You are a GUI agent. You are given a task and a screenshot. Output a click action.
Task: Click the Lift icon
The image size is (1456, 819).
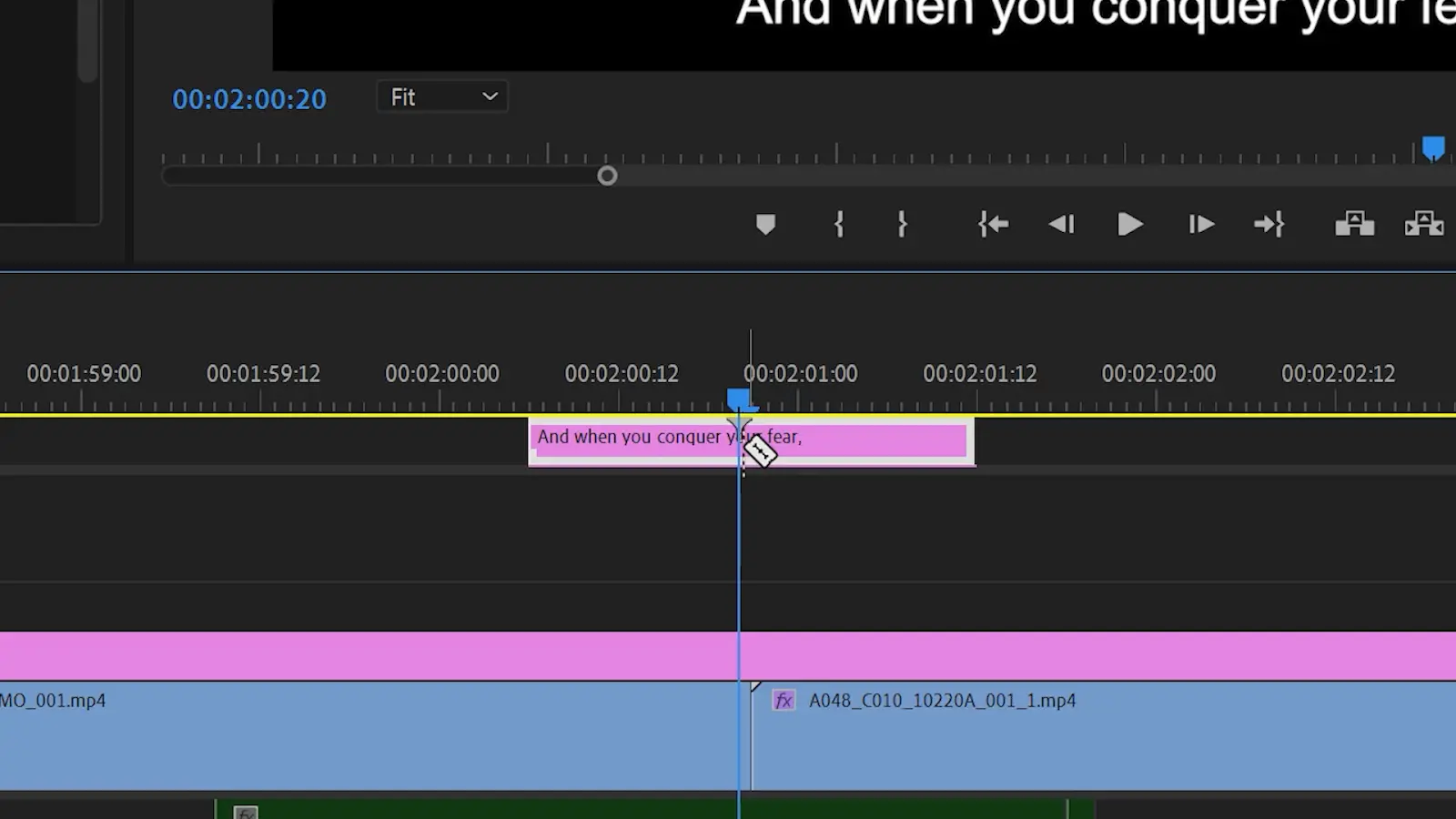(x=1354, y=225)
